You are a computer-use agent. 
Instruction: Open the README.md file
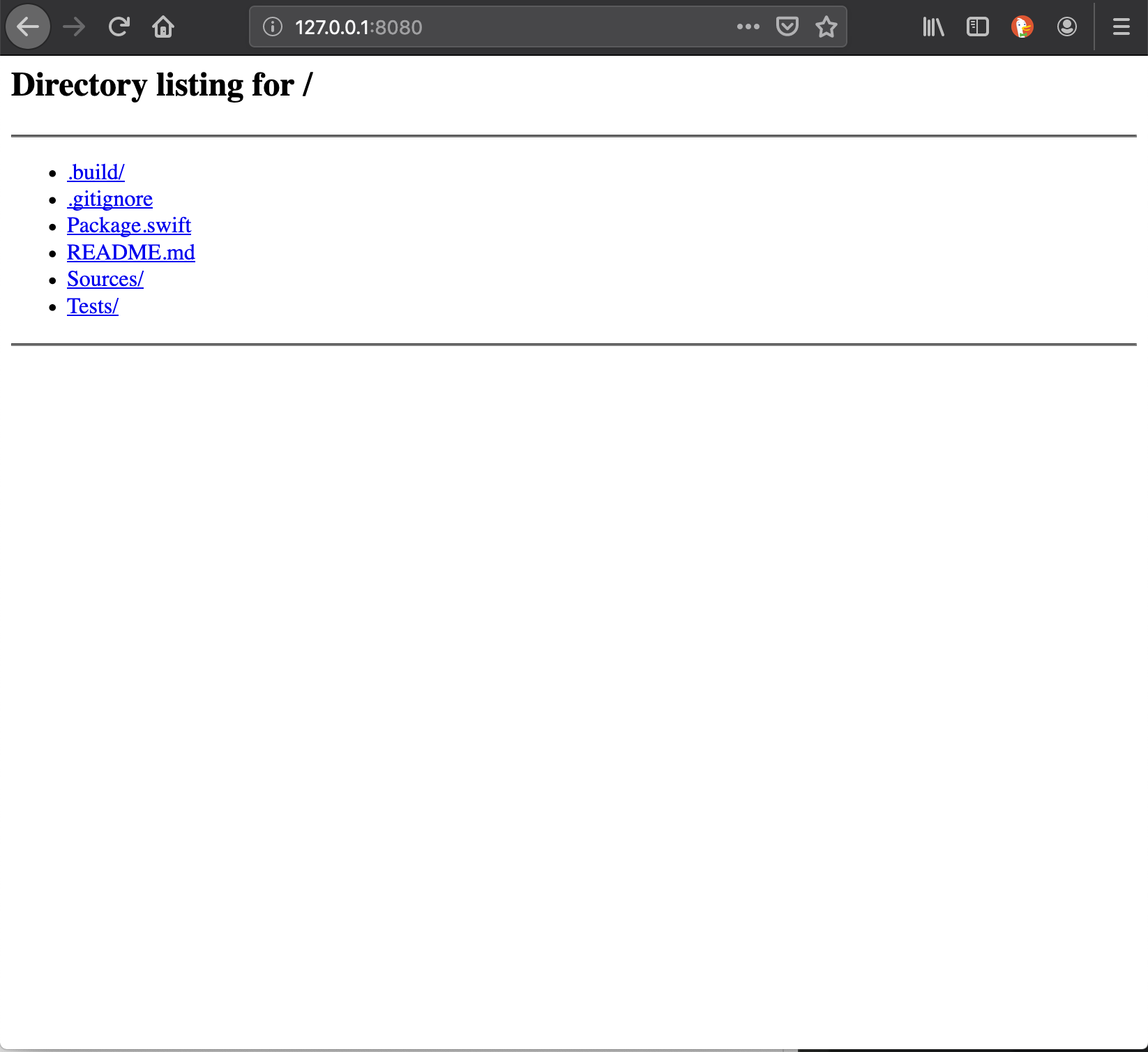point(131,253)
